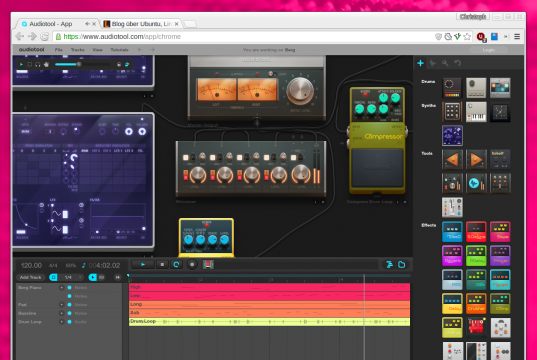Open the waveform samples tab in side panel
Image resolution: width=537 pixels, height=360 pixels.
[x=433, y=63]
